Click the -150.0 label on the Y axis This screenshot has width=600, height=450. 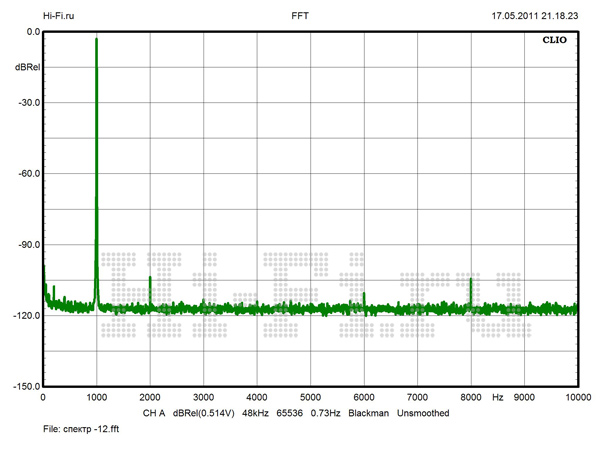(x=25, y=386)
